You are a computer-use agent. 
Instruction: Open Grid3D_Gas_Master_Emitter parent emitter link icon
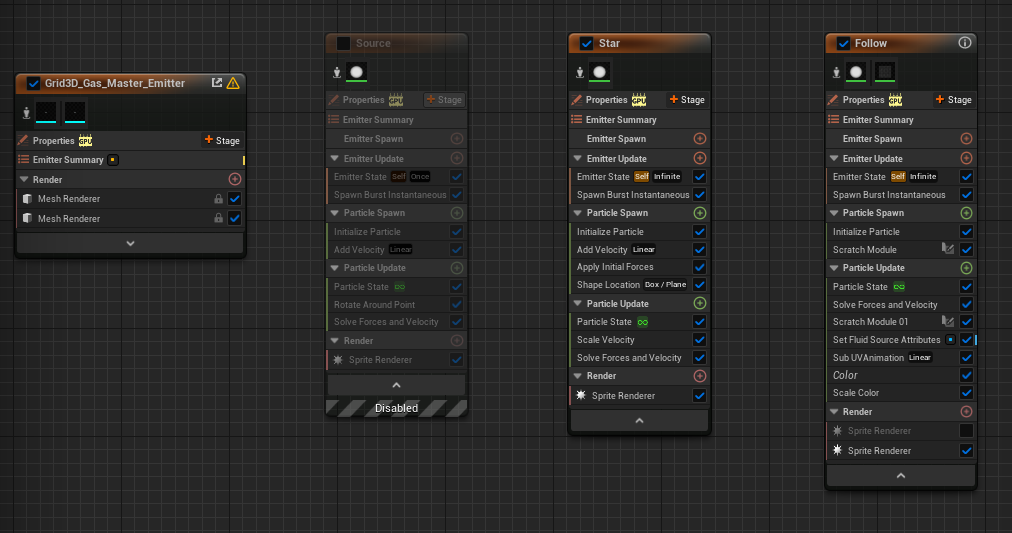[x=217, y=83]
